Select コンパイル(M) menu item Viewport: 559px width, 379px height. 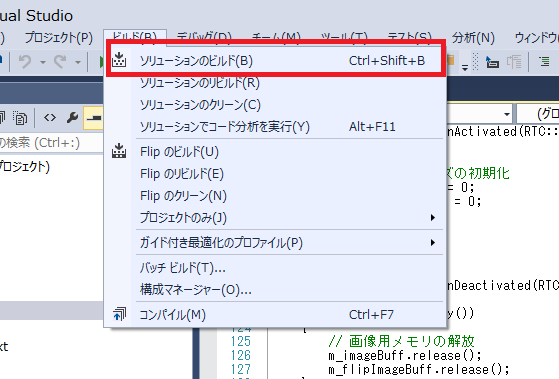(275, 315)
